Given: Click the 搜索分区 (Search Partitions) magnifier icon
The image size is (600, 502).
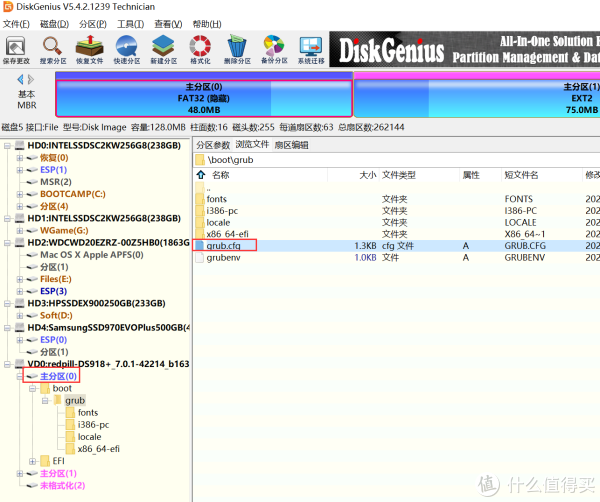Looking at the screenshot, I should pyautogui.click(x=52, y=48).
